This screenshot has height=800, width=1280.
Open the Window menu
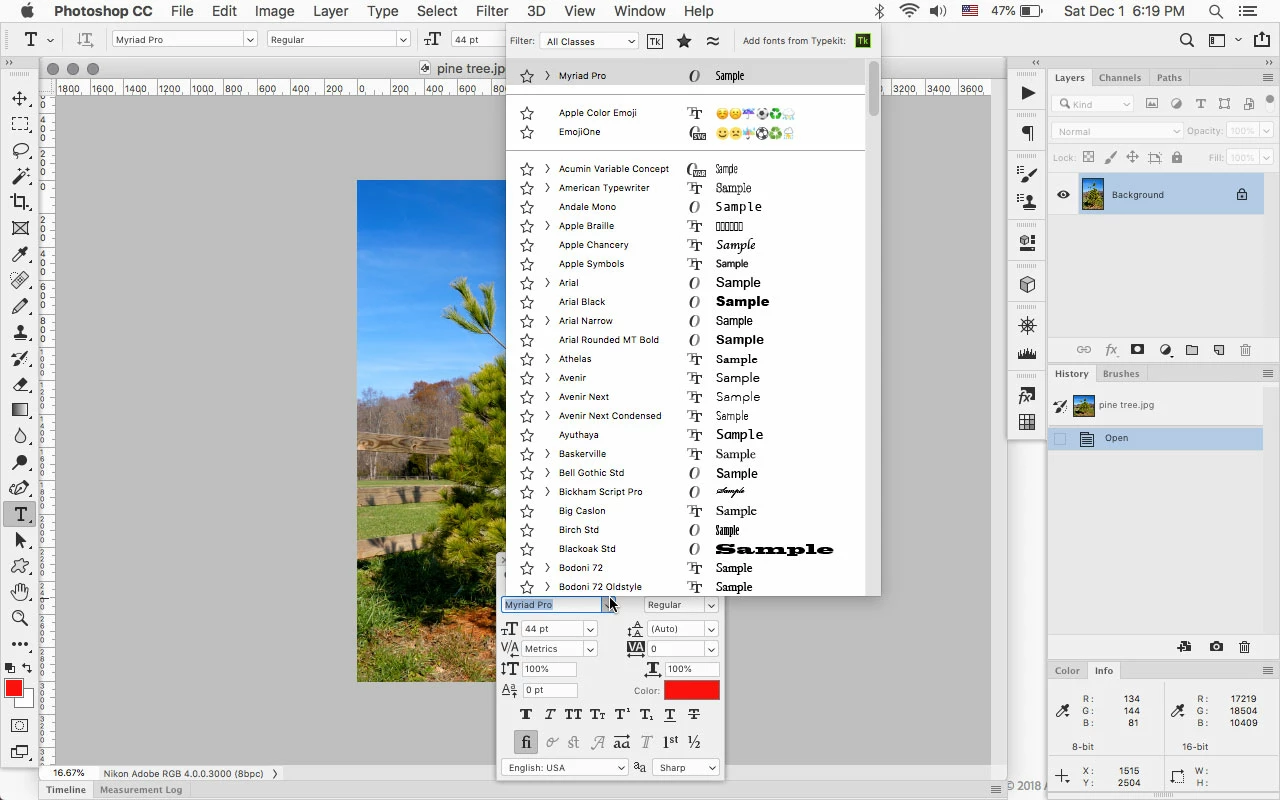(x=639, y=11)
